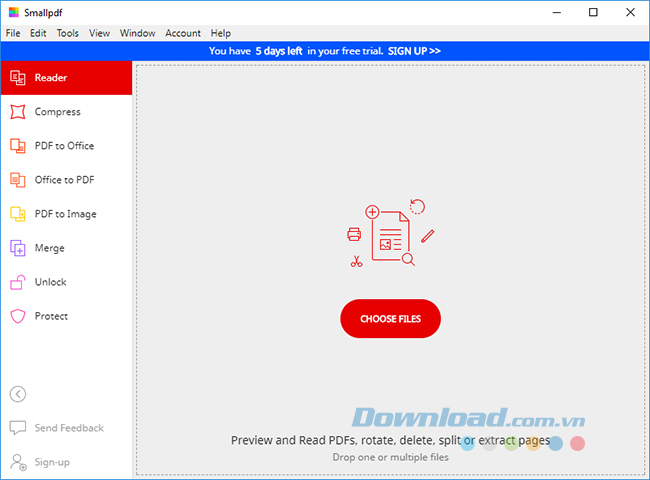The width and height of the screenshot is (650, 480).
Task: Click the Smallpdf logo in the title bar
Action: click(x=14, y=12)
